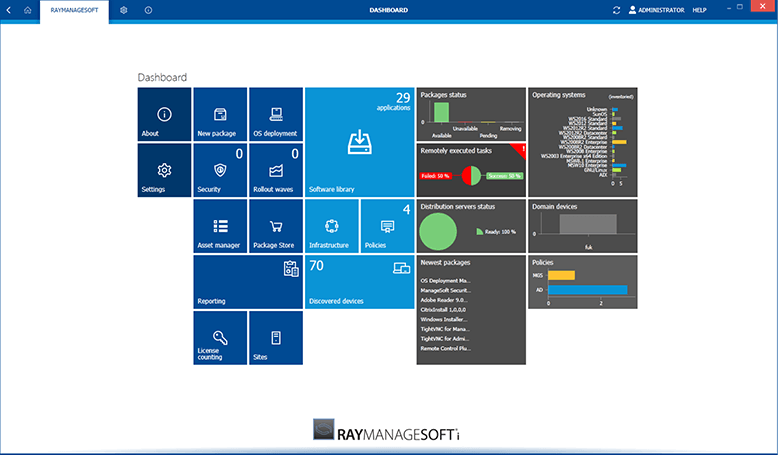Open the Operating systems chart widget

click(x=583, y=142)
